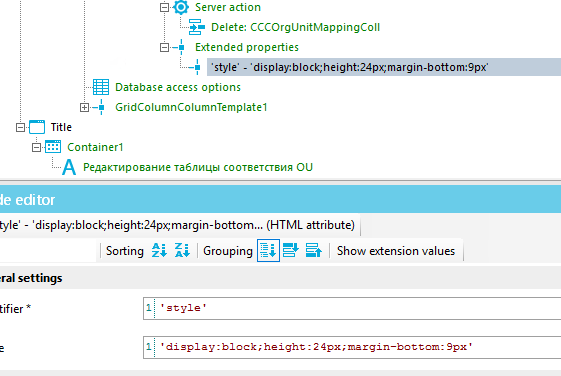Click the Grouping label in toolbar
The width and height of the screenshot is (561, 376).
[x=228, y=251]
